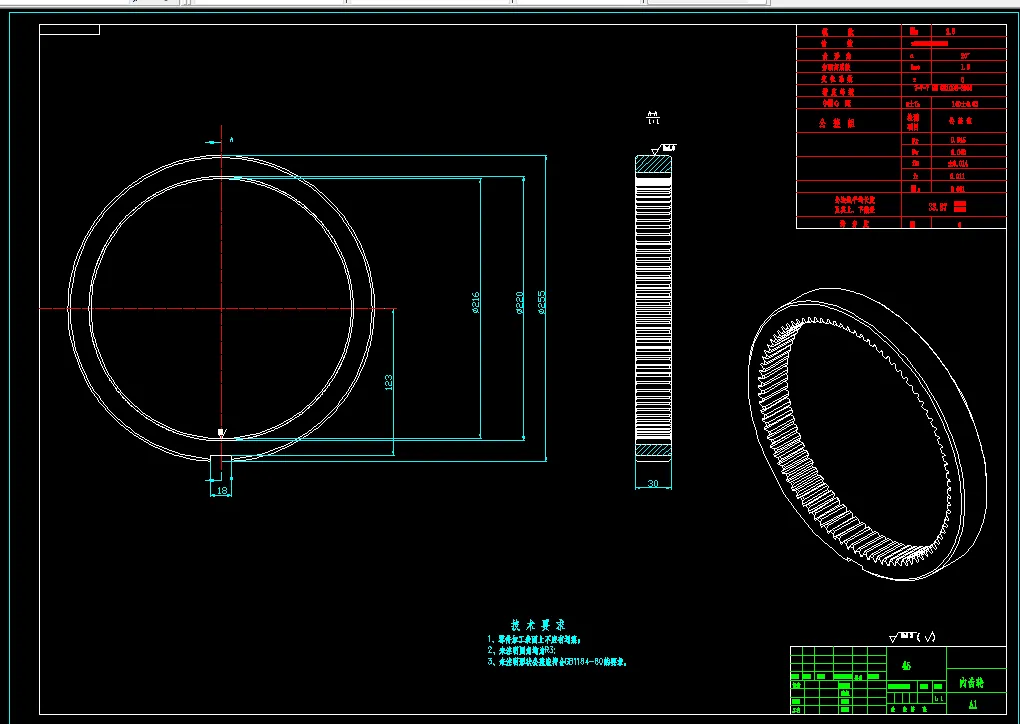Select the ø220 diameter dimension text

pyautogui.click(x=520, y=302)
